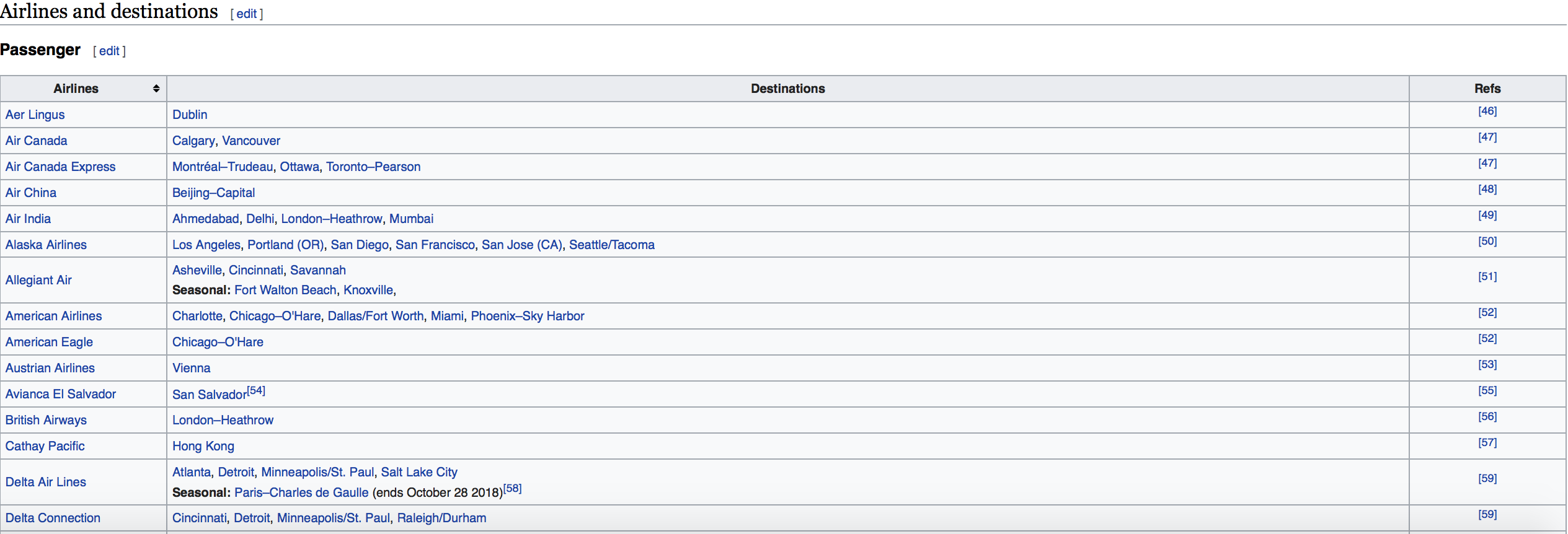Edit the Passenger subsection
This screenshot has height=534, width=1568.
pos(109,51)
